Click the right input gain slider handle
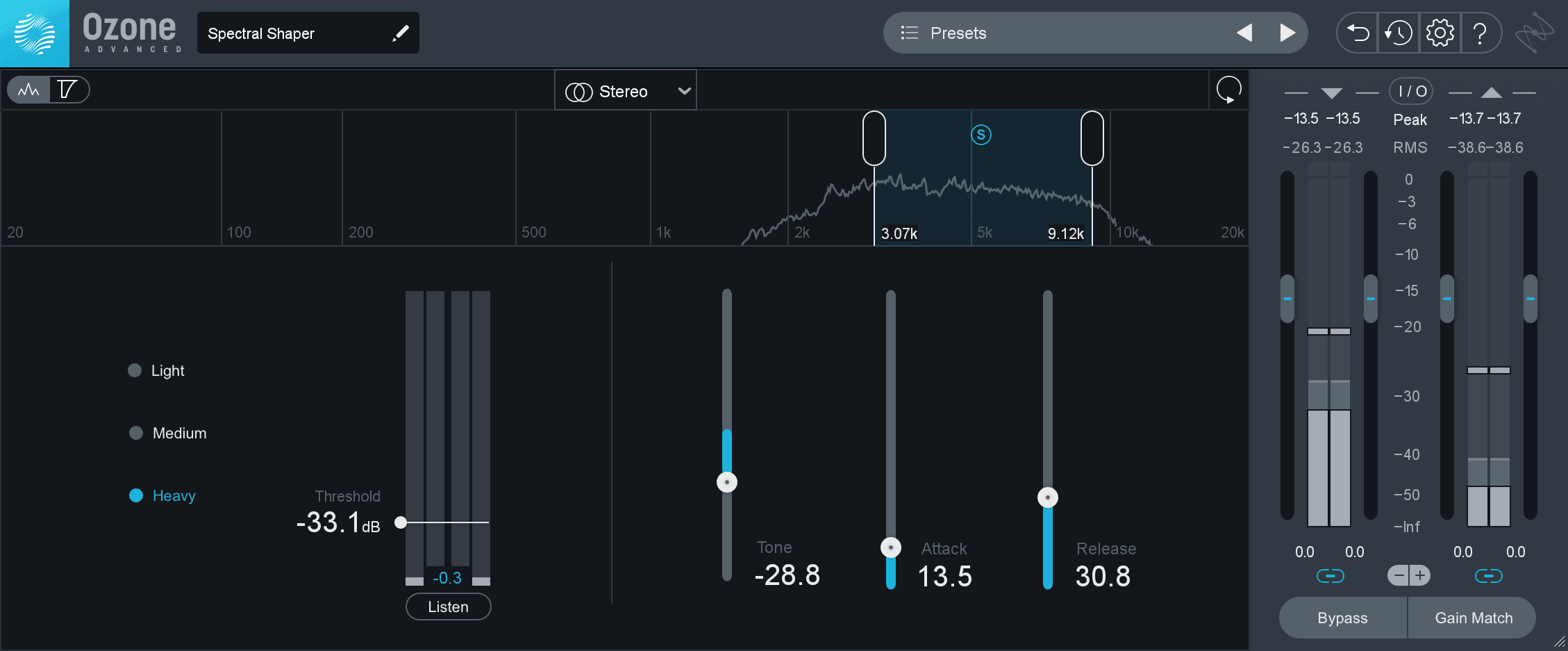1568x651 pixels. (1371, 299)
